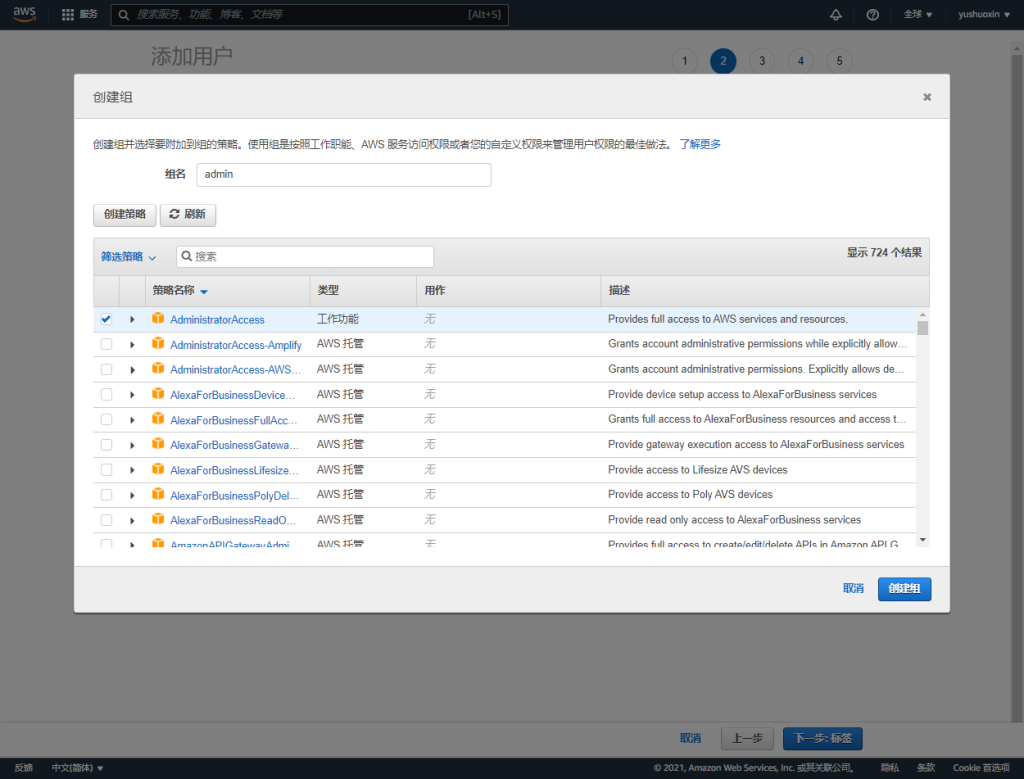Click the AlexaForBusinessGateway policy box icon

(x=157, y=444)
